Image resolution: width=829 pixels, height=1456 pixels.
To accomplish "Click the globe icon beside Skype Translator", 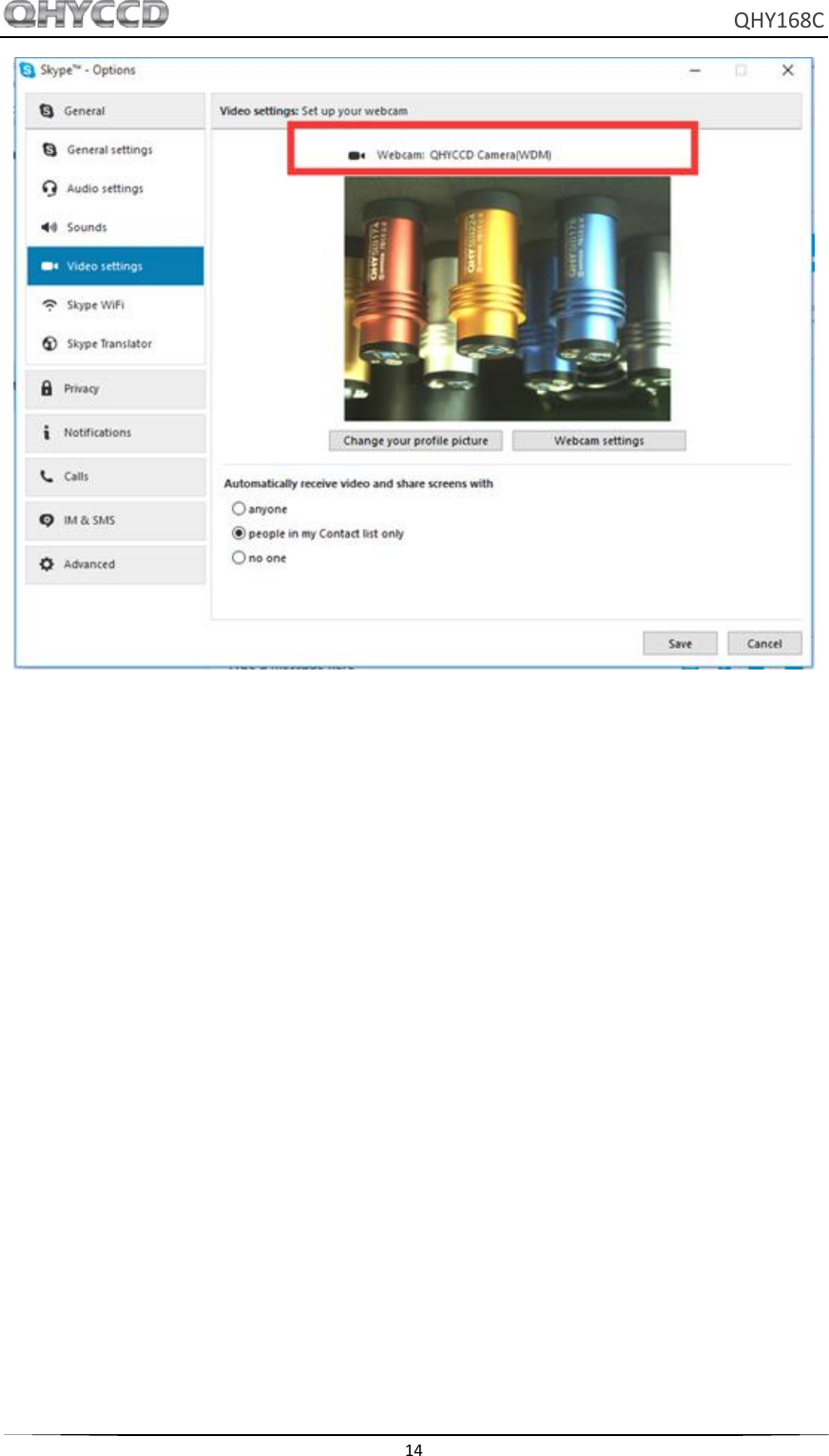I will point(49,344).
